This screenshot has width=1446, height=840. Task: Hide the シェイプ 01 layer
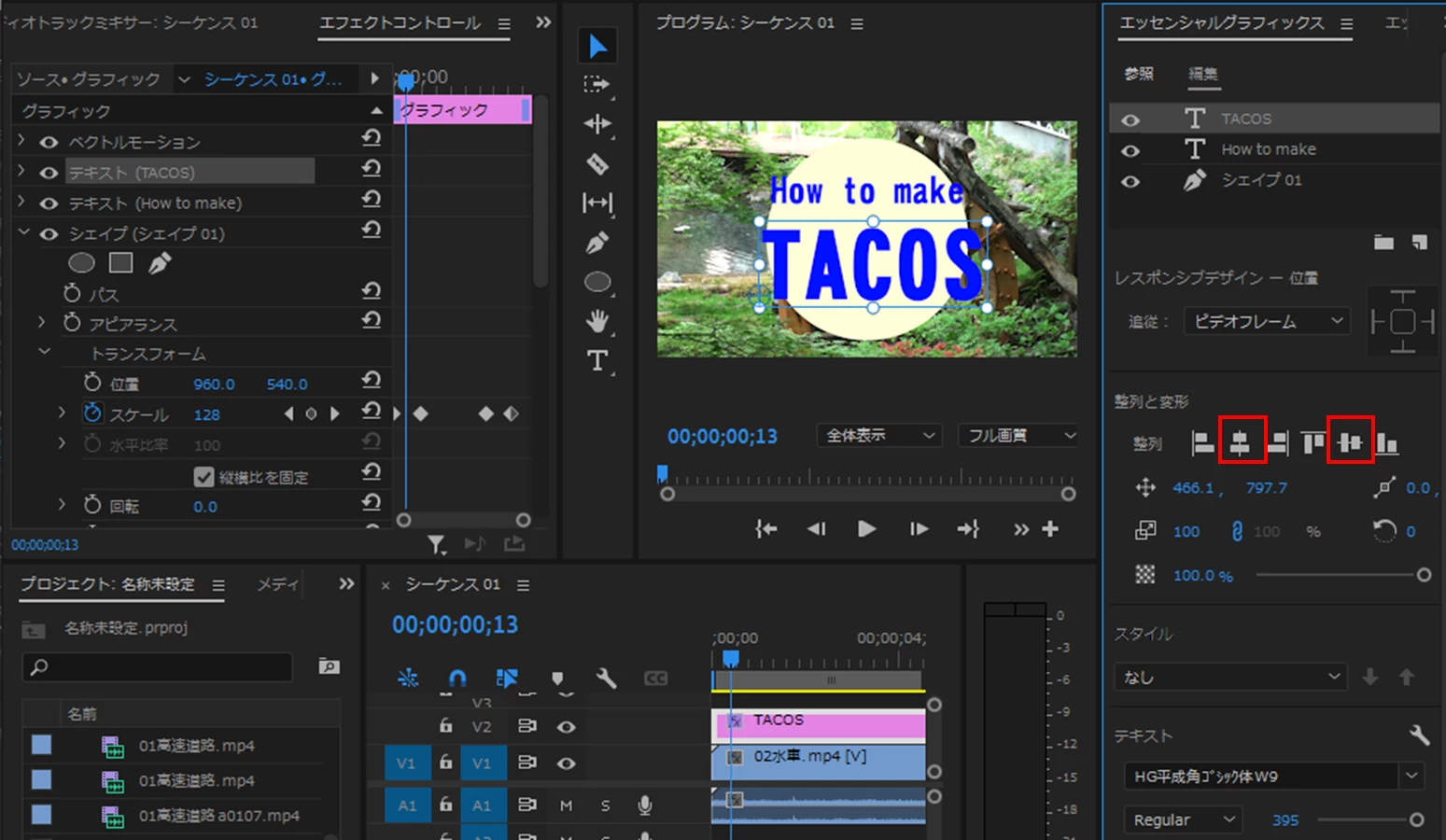tap(1130, 181)
